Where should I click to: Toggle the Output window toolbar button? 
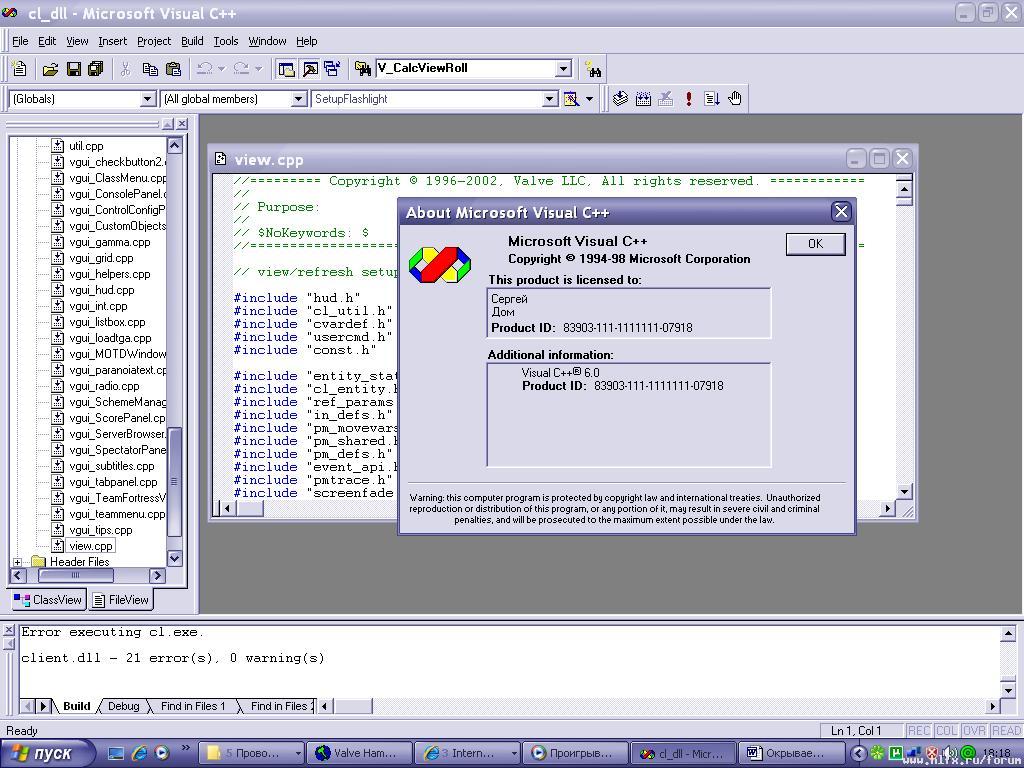point(310,69)
